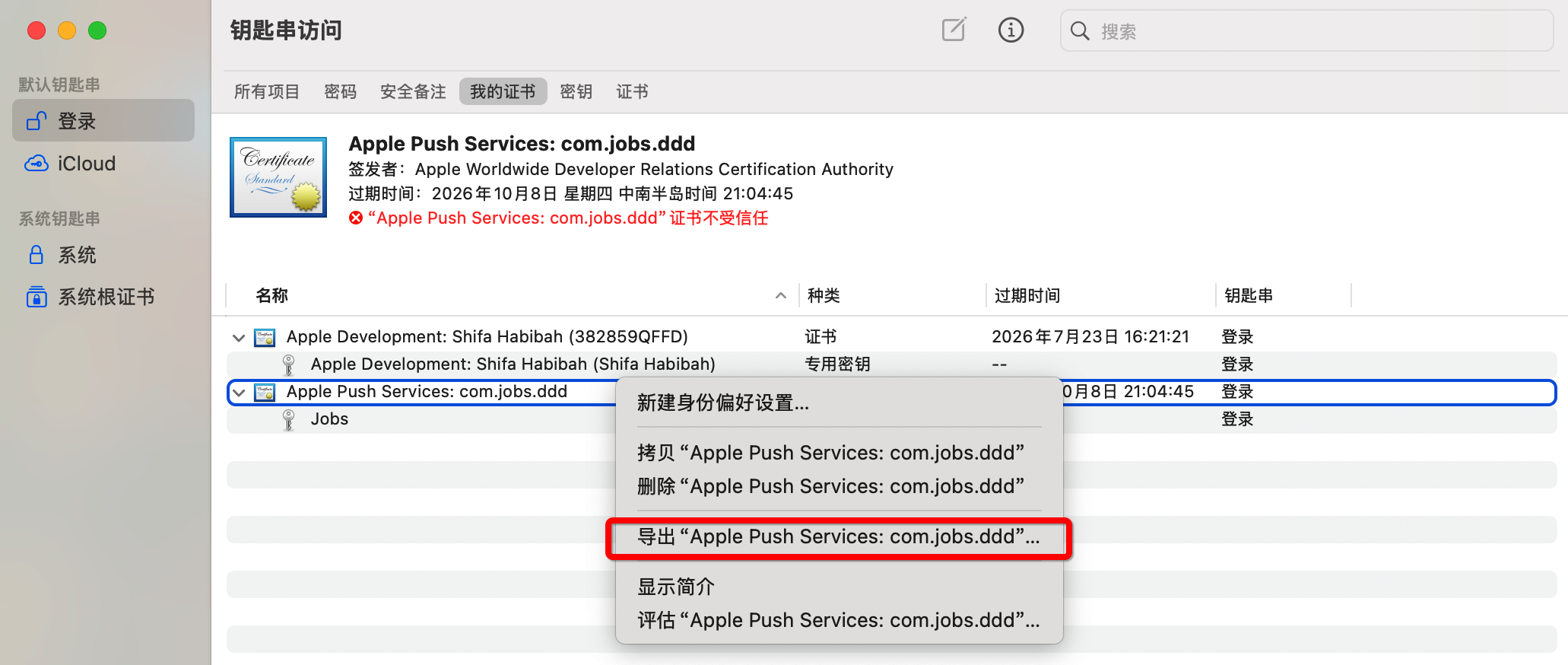Select the Apple Push Services: com.jobs.ddd row name
Image resolution: width=1568 pixels, height=665 pixels.
(x=427, y=392)
